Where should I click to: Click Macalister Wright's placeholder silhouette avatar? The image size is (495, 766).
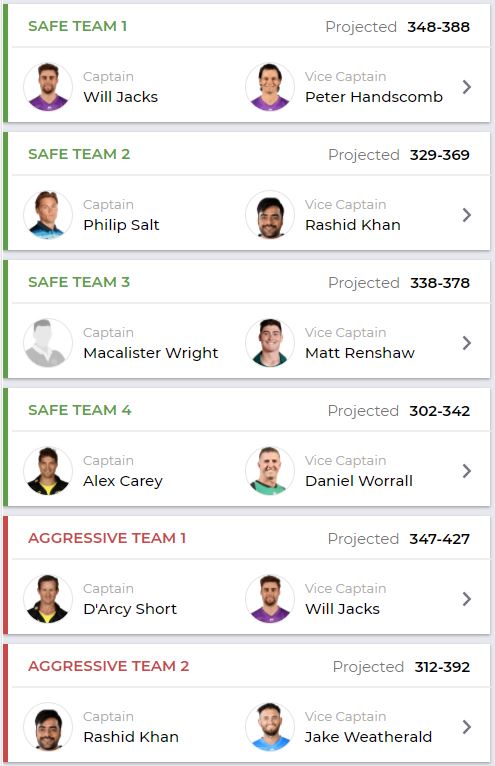click(x=48, y=343)
